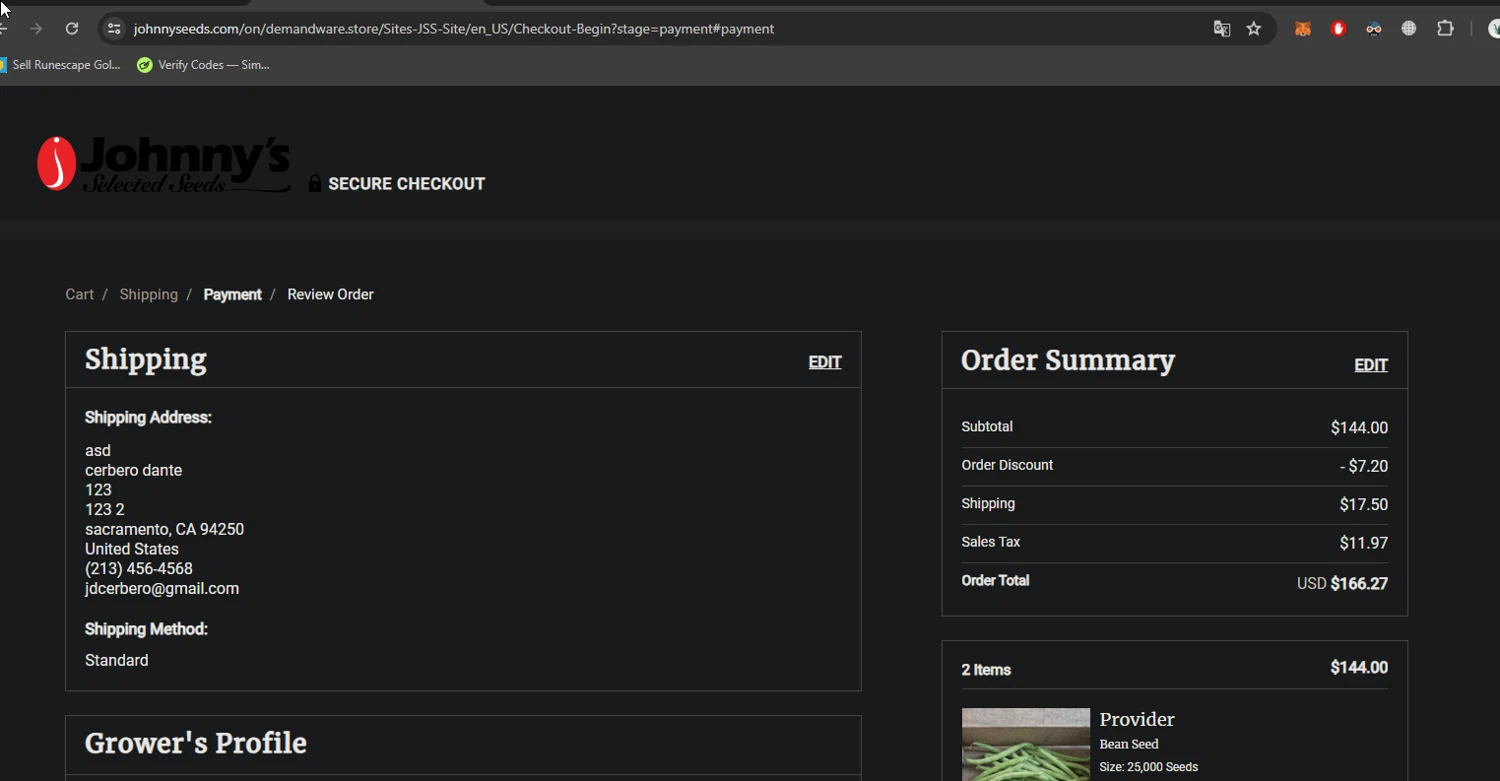Viewport: 1500px width, 781px height.
Task: Click the Provider product name
Action: 1137,719
